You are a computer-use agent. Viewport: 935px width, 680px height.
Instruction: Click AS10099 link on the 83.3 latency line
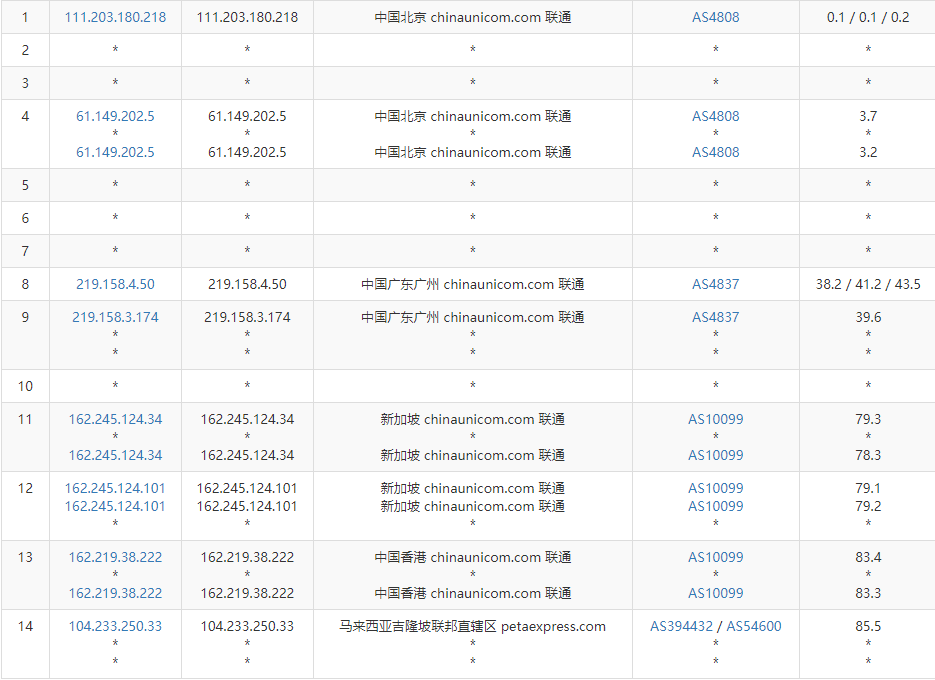(x=716, y=593)
